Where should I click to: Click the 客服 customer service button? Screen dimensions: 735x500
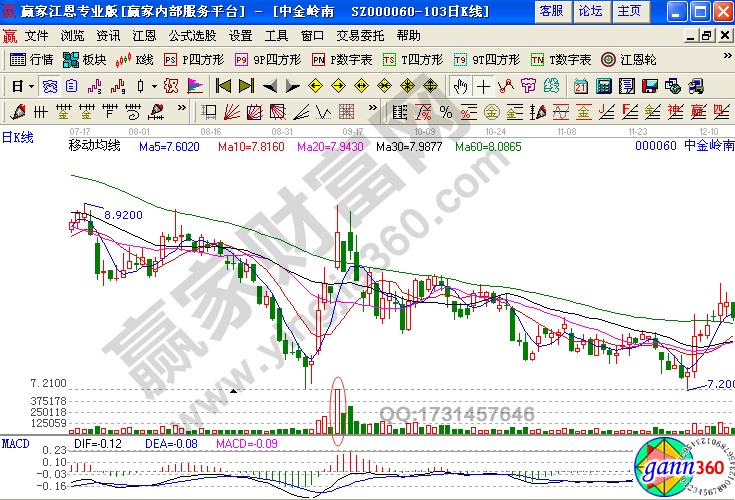click(550, 11)
